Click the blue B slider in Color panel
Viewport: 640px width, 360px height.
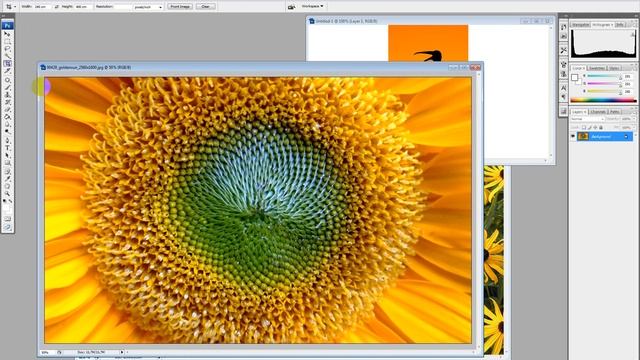click(x=604, y=91)
